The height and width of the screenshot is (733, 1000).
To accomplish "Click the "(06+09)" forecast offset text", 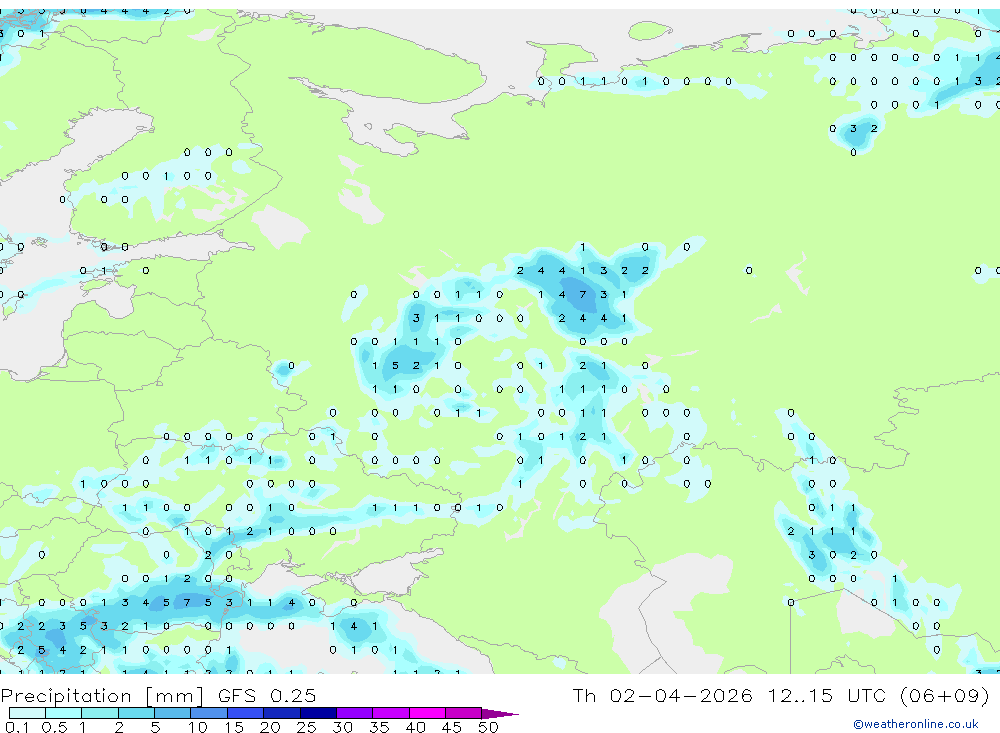I will click(945, 695).
